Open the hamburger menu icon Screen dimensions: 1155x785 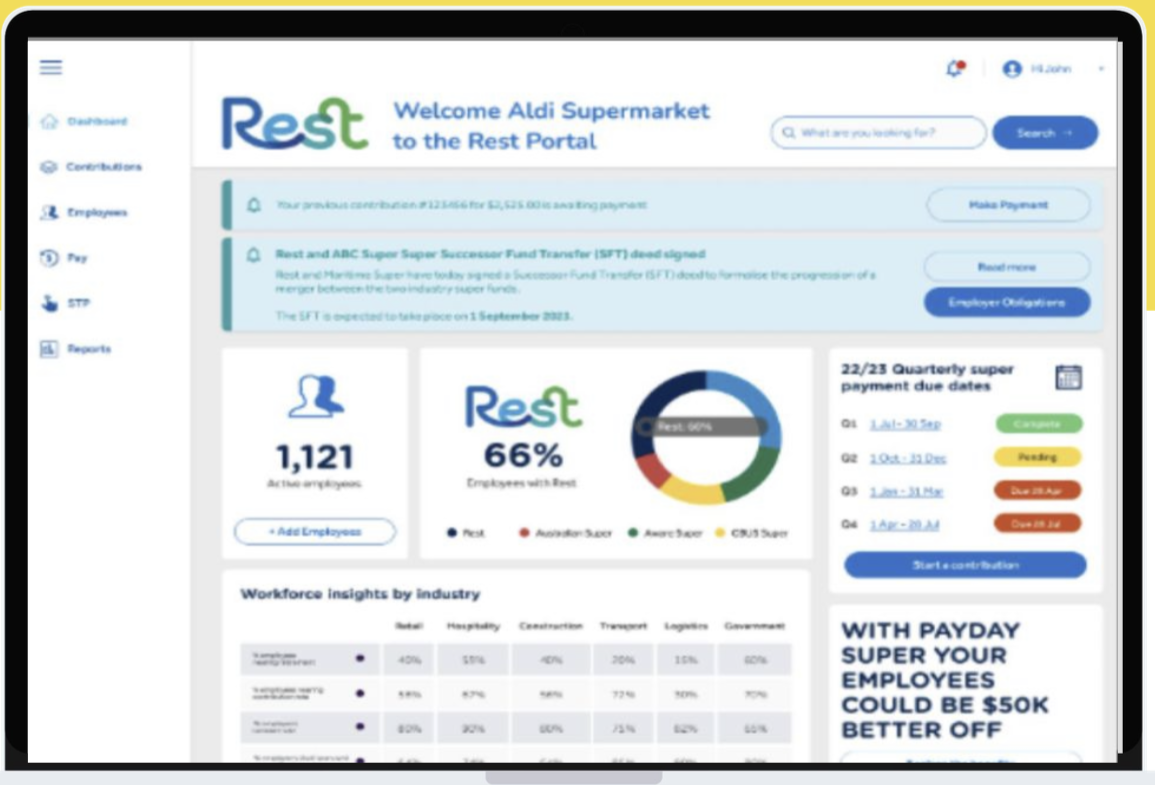pos(51,68)
